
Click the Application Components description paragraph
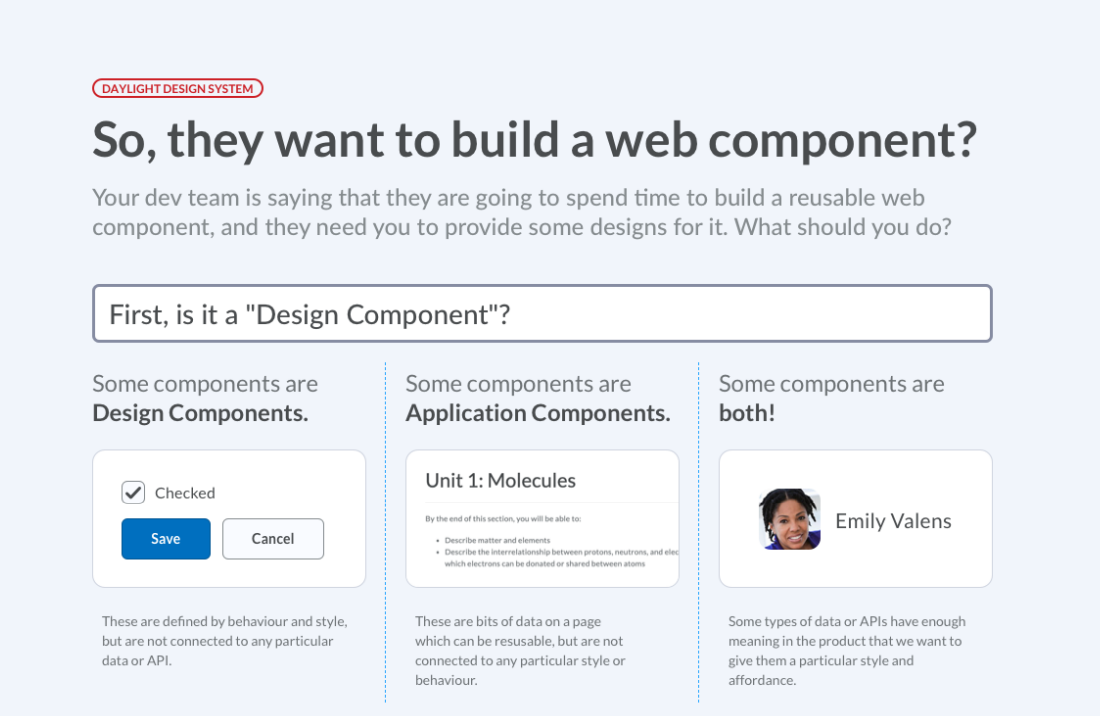520,651
